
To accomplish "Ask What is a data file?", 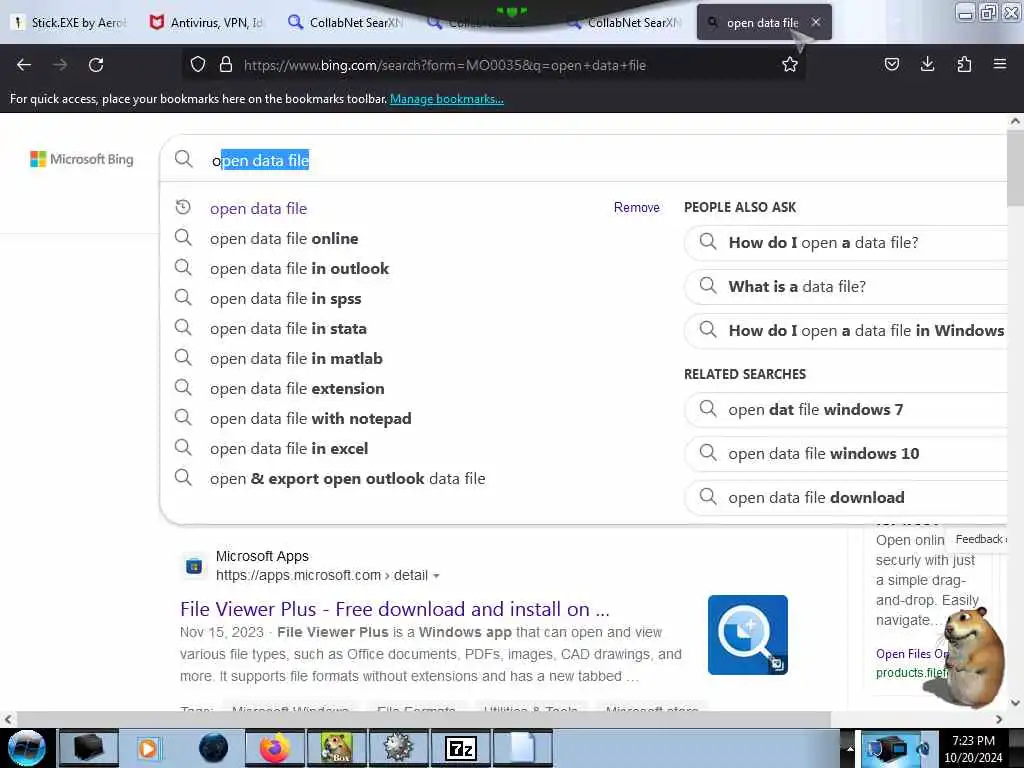I will coord(847,286).
